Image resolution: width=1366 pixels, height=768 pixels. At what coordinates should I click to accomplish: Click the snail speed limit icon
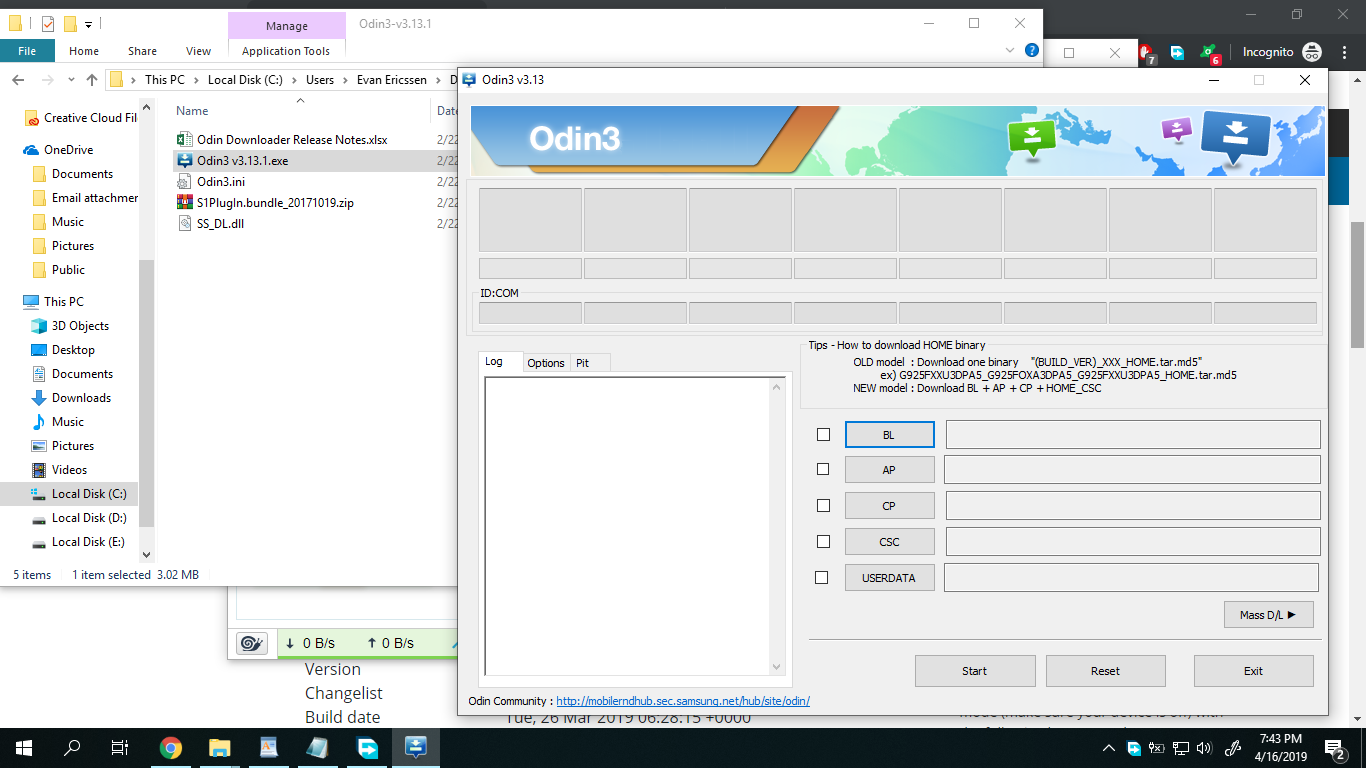coord(251,643)
